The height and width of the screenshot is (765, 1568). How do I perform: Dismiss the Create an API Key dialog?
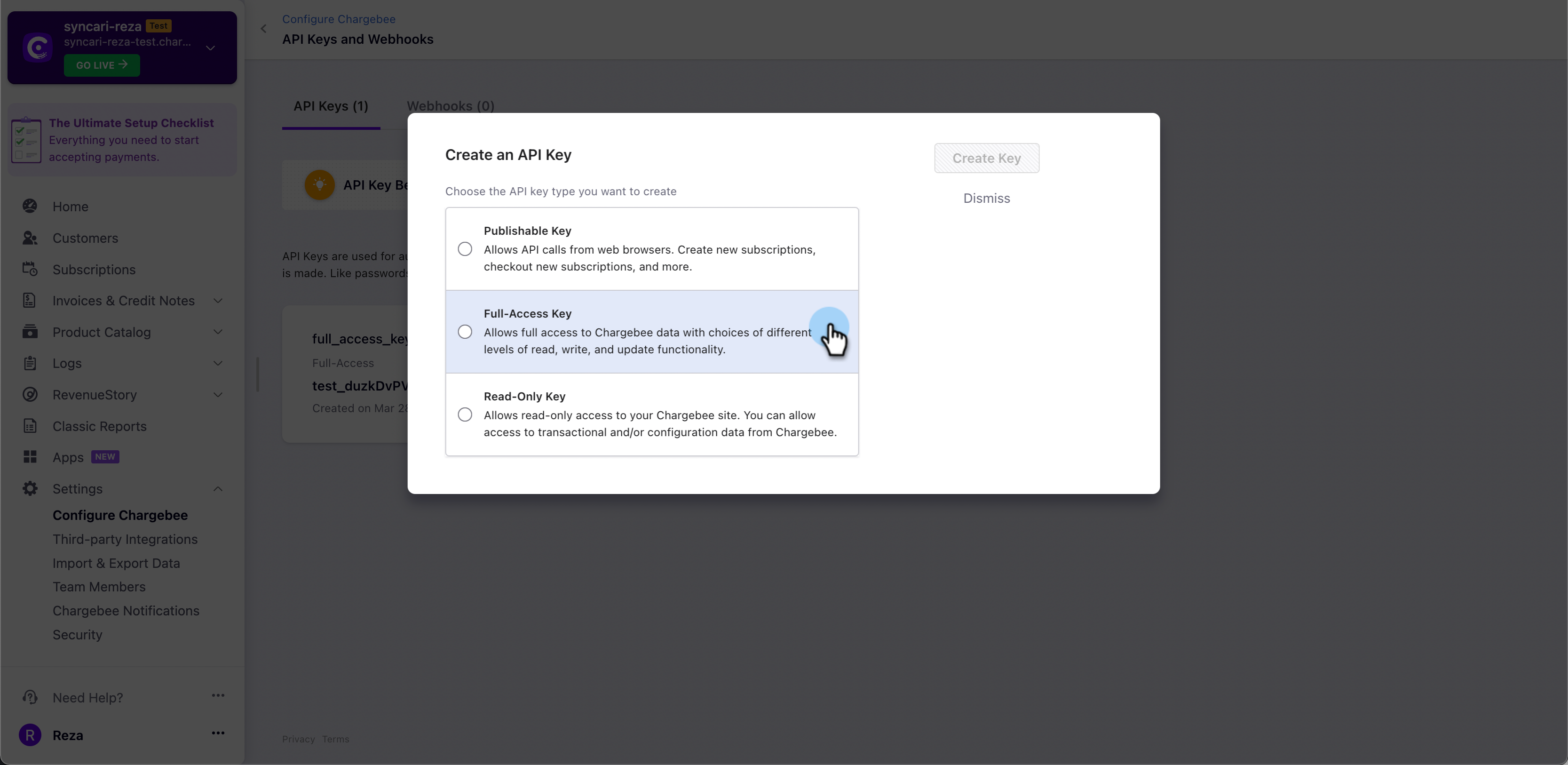[x=987, y=199]
